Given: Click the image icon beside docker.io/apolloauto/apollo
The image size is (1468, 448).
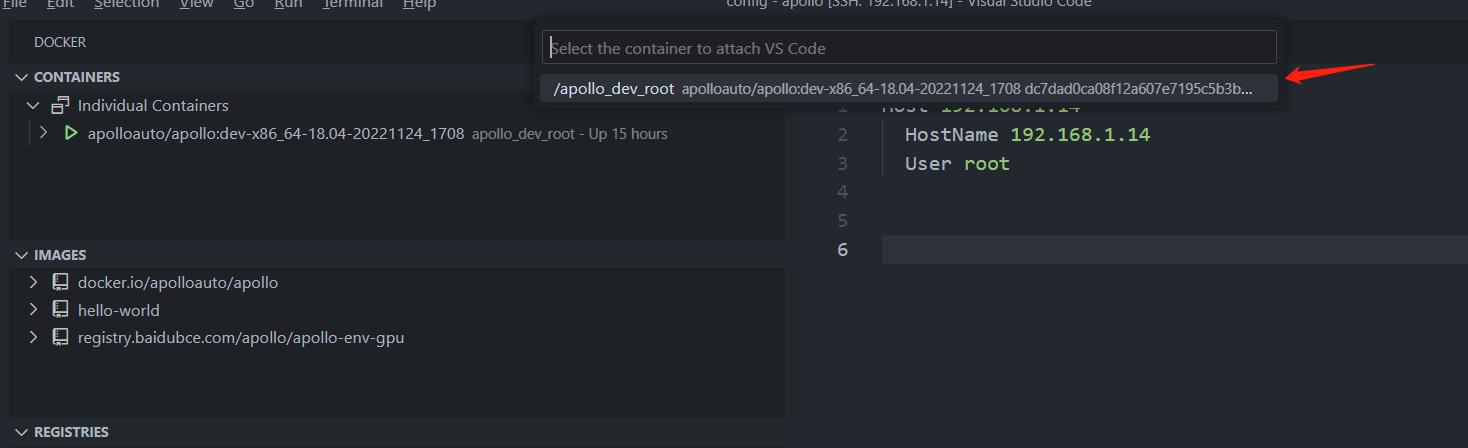Looking at the screenshot, I should pos(61,282).
